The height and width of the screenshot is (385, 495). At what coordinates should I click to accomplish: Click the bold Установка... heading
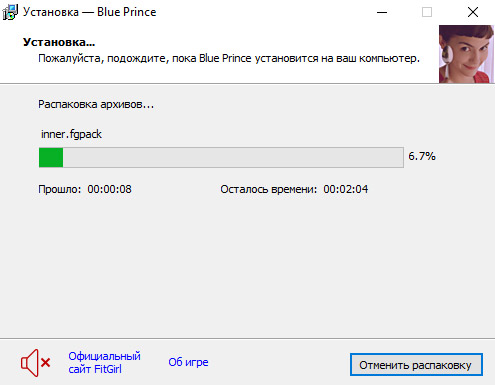[59, 42]
